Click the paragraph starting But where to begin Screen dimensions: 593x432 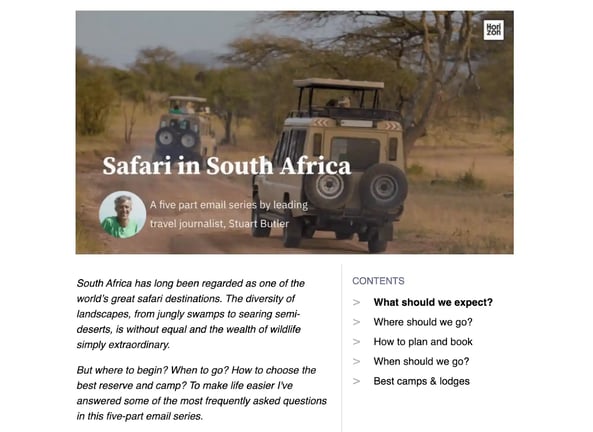pos(202,393)
